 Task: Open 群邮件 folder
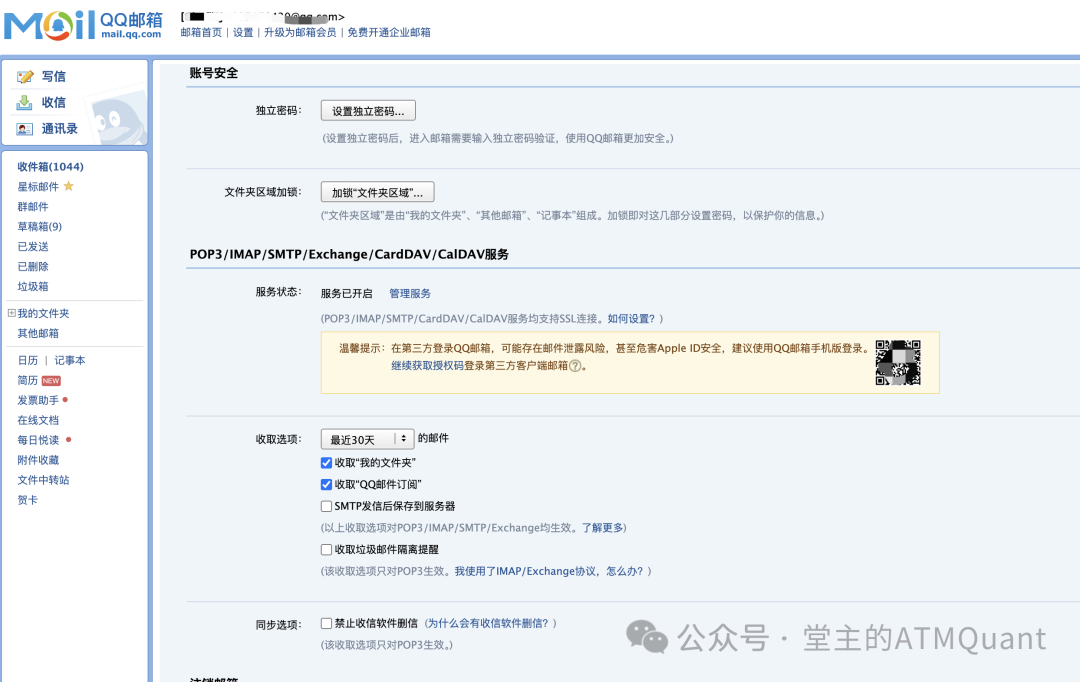[x=32, y=207]
